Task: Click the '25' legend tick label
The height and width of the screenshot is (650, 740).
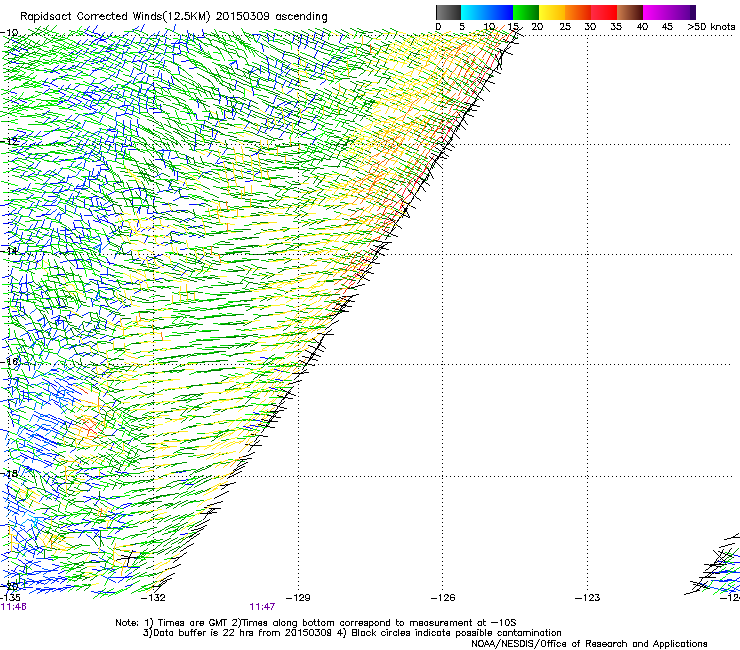Action: click(x=564, y=27)
